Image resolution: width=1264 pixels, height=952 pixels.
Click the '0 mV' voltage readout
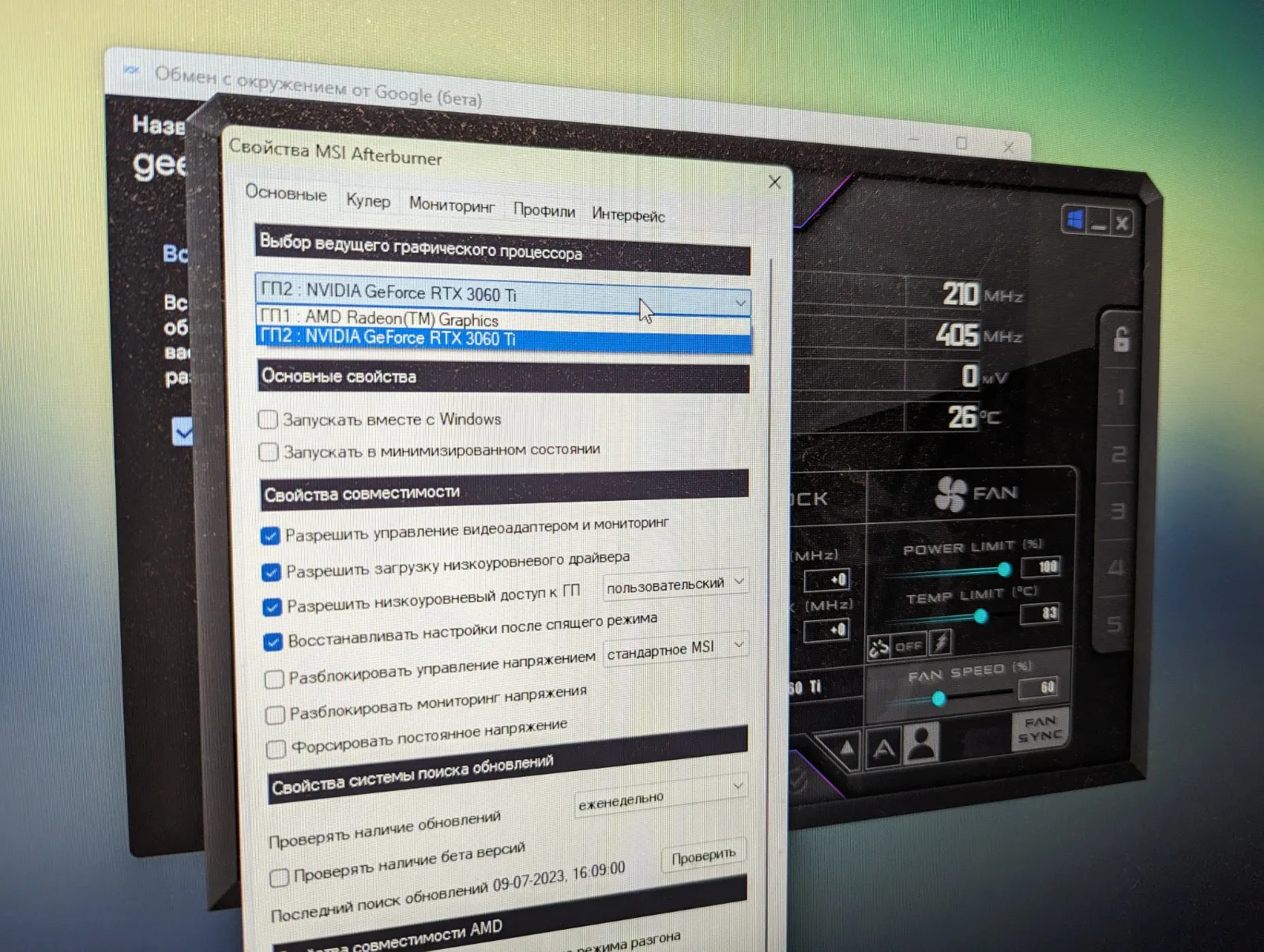(x=984, y=376)
